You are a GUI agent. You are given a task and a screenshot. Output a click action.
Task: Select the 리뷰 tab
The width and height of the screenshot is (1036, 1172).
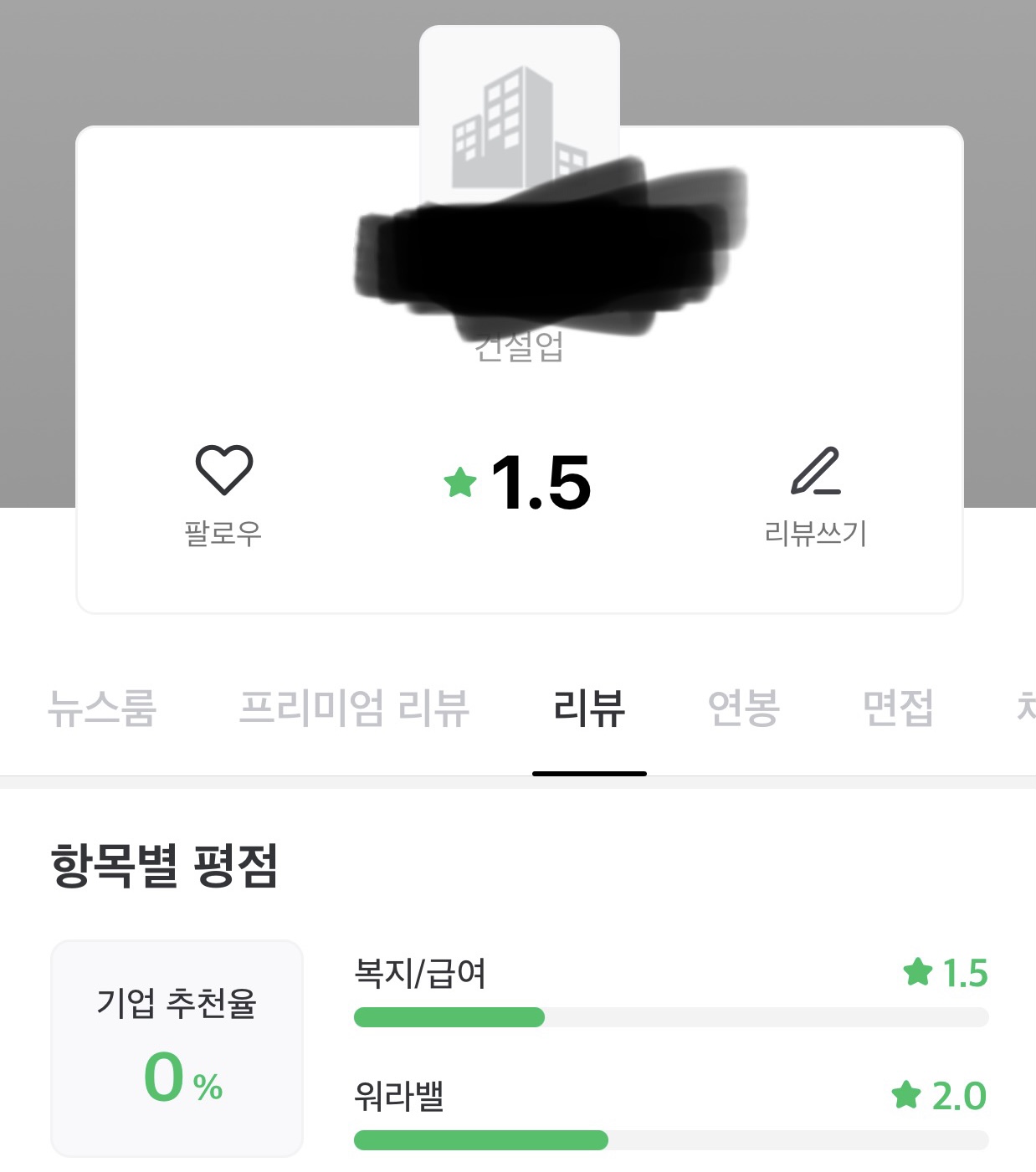(589, 708)
